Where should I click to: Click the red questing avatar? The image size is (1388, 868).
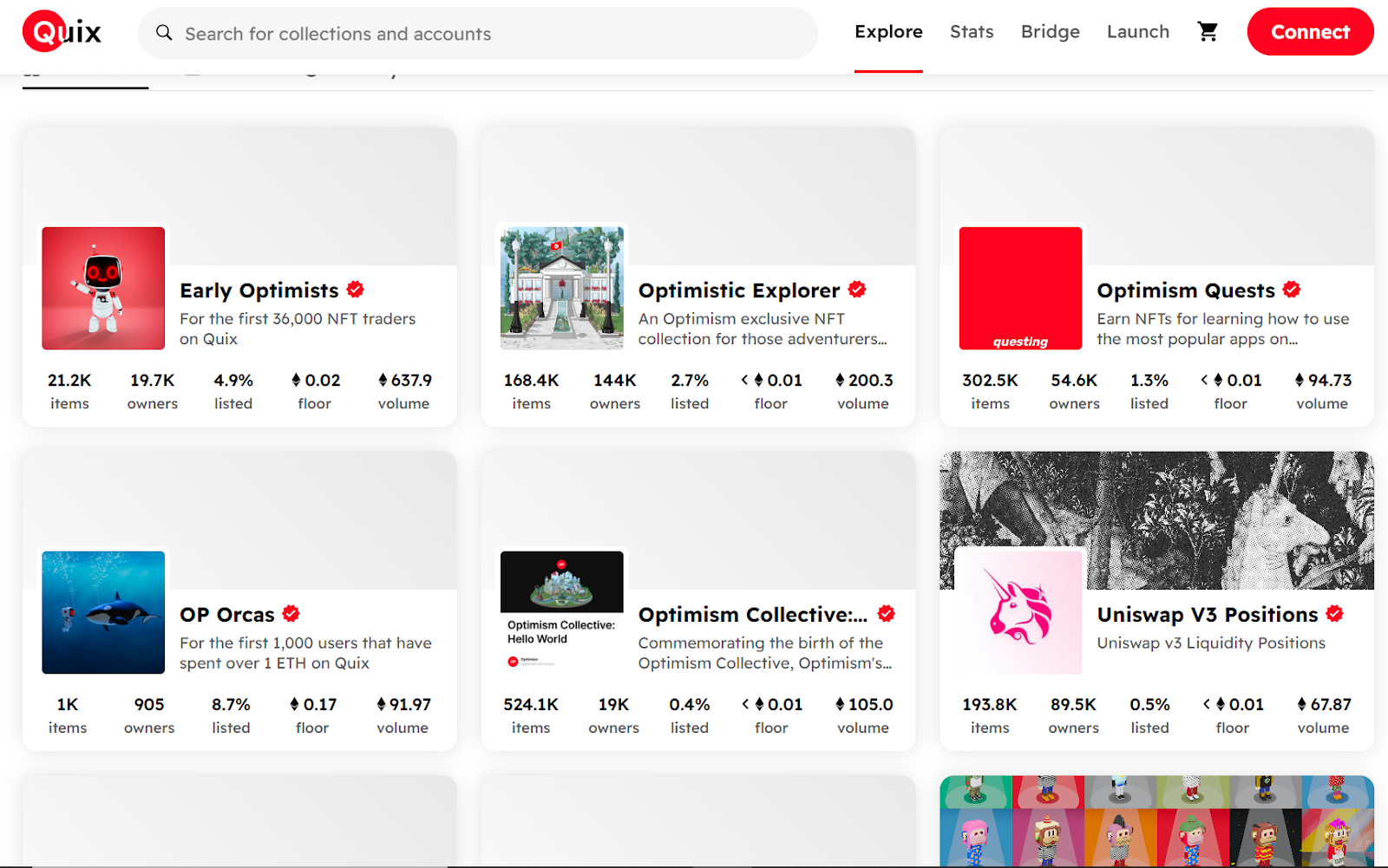click(1020, 288)
